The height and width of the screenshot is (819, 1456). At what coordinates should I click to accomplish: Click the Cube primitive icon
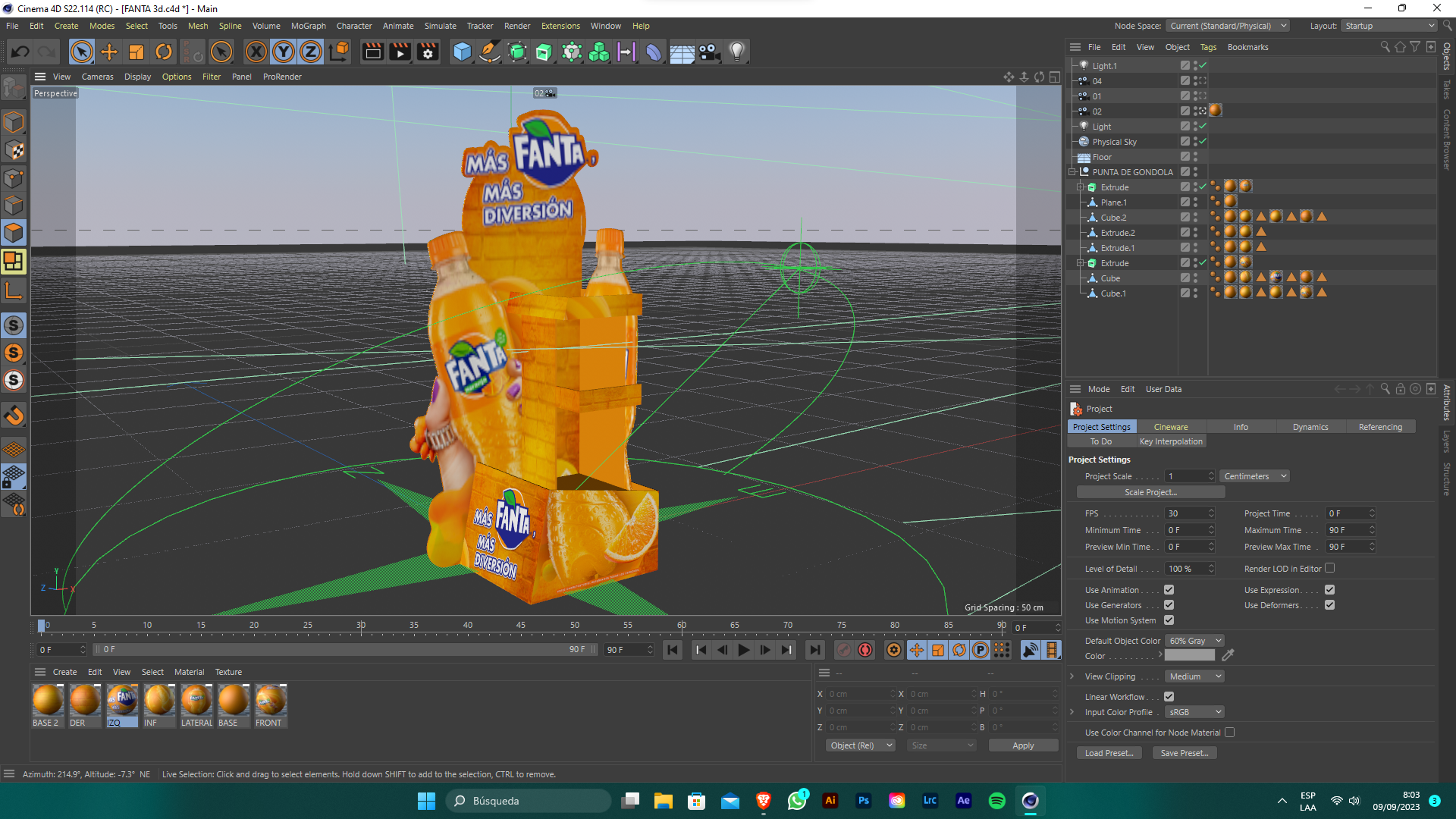[x=462, y=52]
